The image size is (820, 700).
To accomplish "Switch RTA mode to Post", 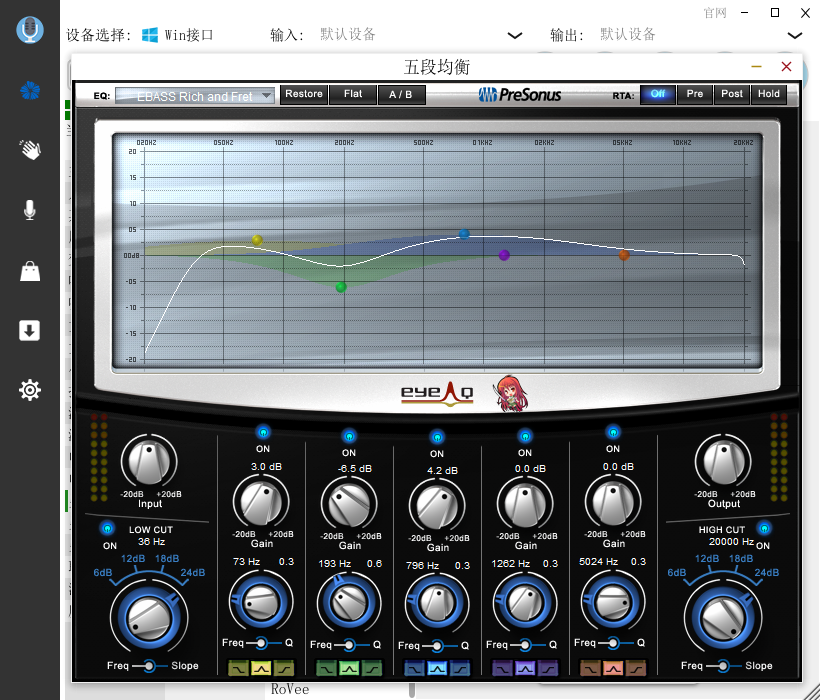I will click(732, 94).
